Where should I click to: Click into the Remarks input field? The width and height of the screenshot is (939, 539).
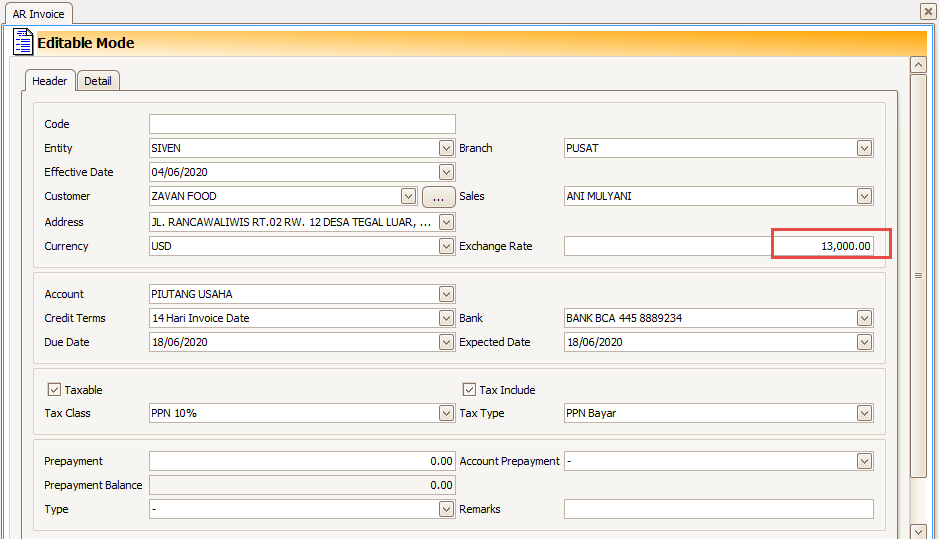point(719,509)
